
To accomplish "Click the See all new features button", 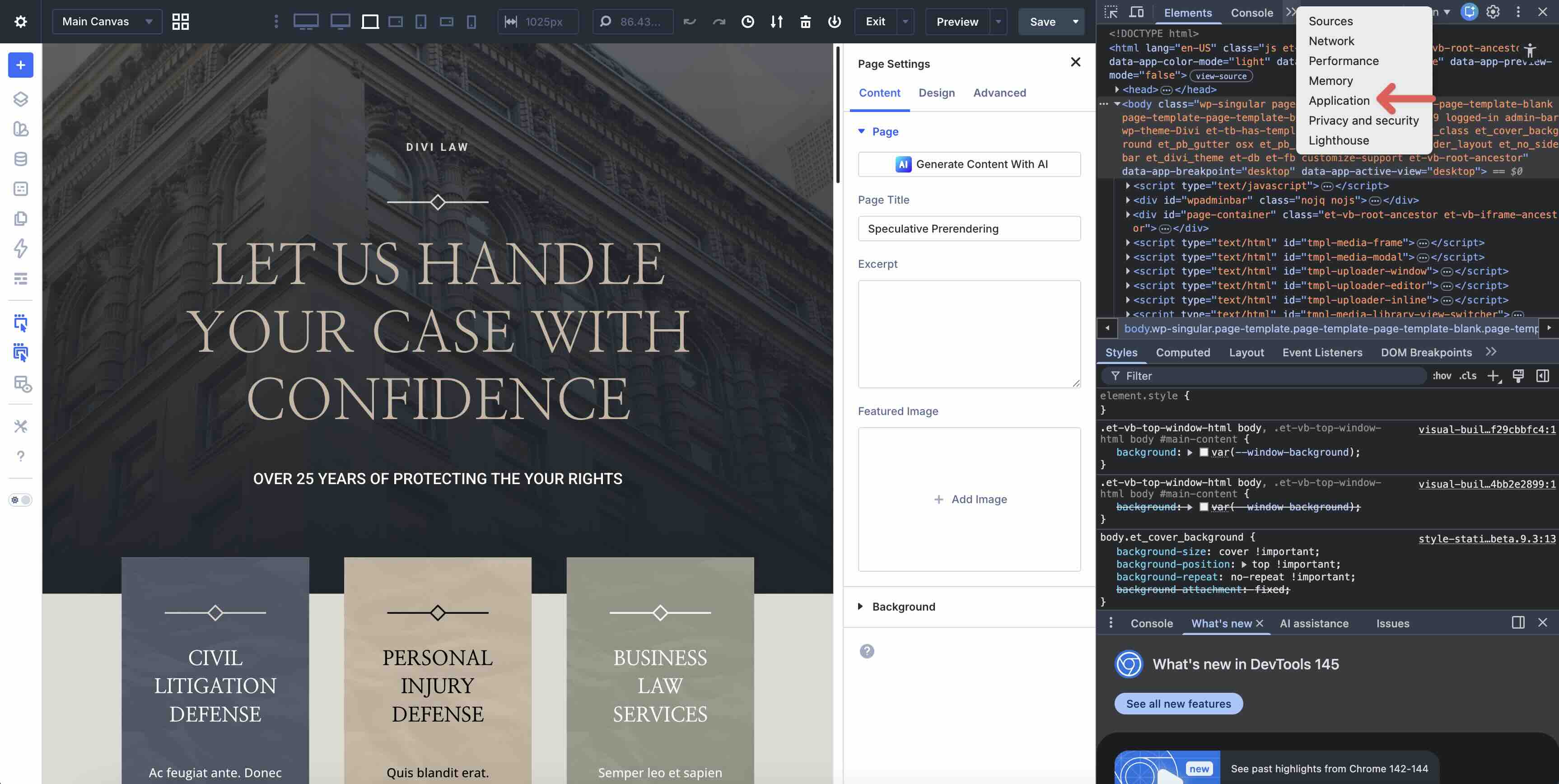I will 1178,704.
